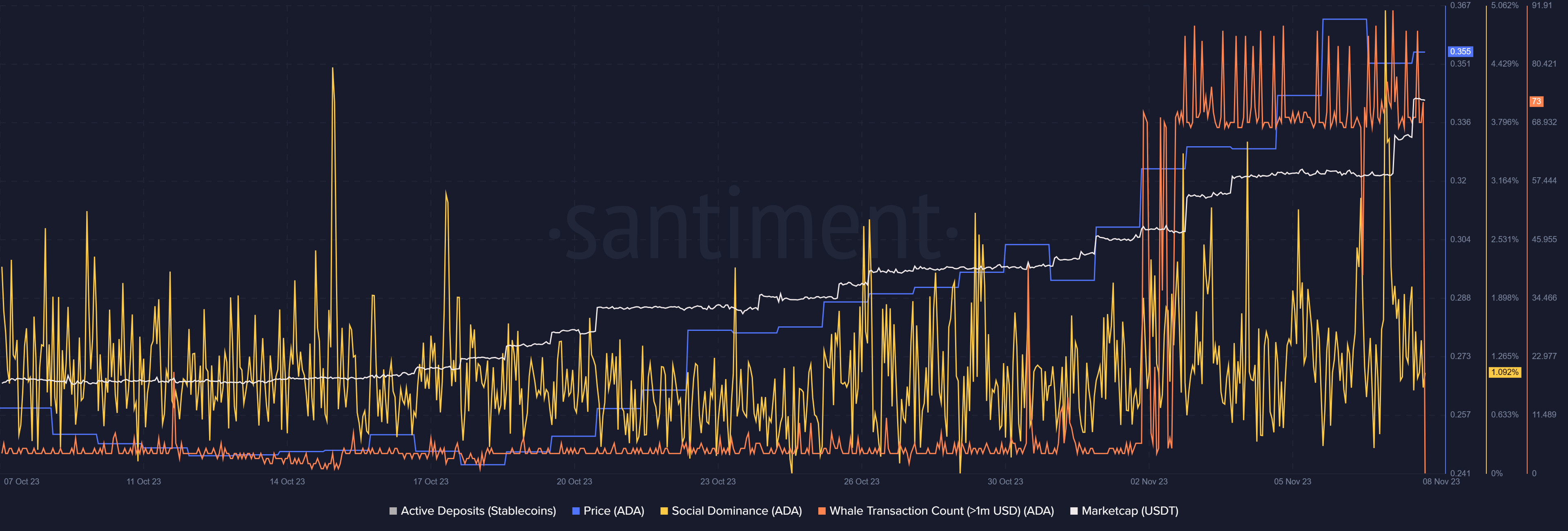Image resolution: width=1568 pixels, height=531 pixels.
Task: Click the 26 Oct 23 date label
Action: 861,482
